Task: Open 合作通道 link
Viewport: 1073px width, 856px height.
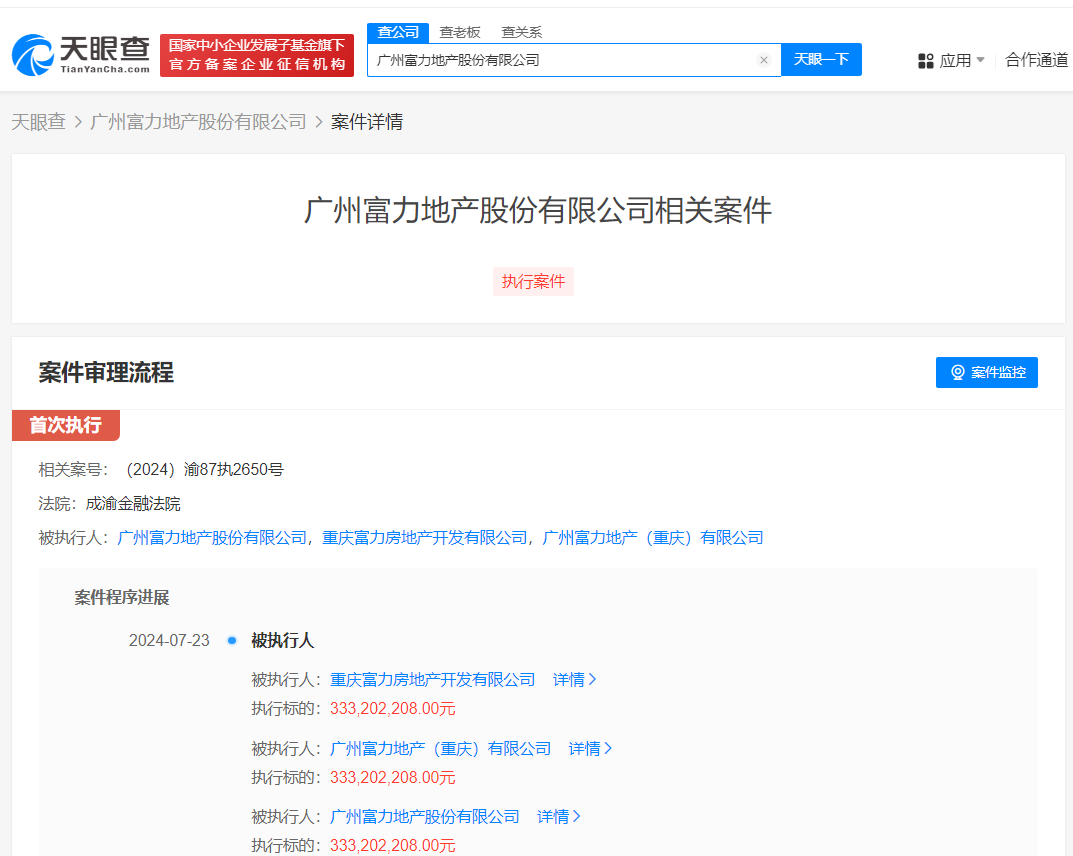Action: (1036, 60)
